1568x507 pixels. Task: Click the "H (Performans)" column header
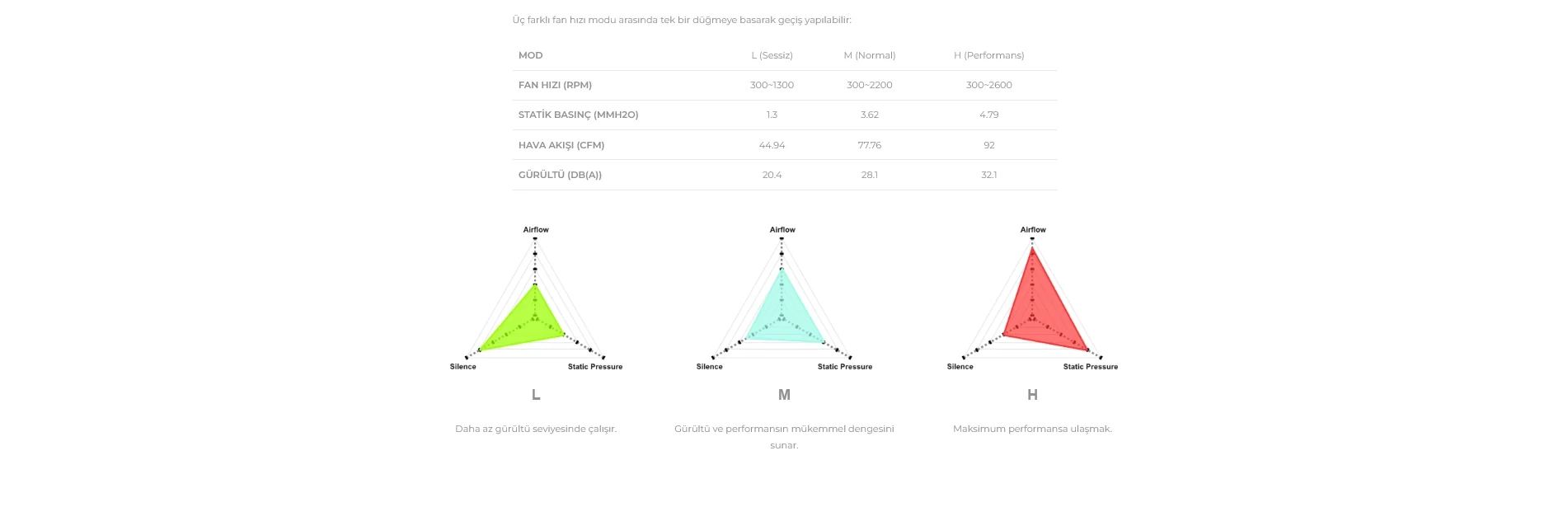pyautogui.click(x=988, y=55)
